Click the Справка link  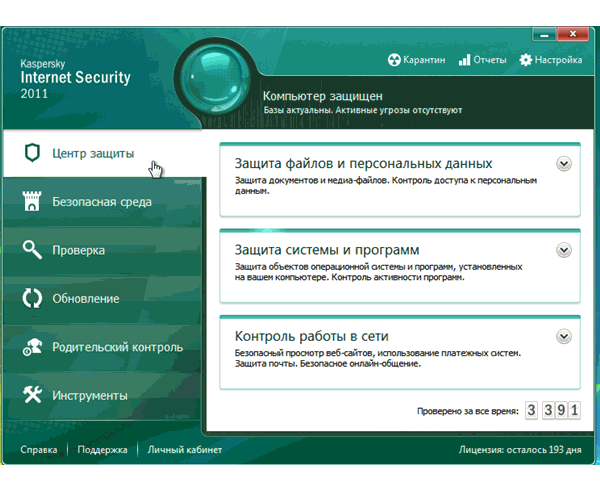39,449
